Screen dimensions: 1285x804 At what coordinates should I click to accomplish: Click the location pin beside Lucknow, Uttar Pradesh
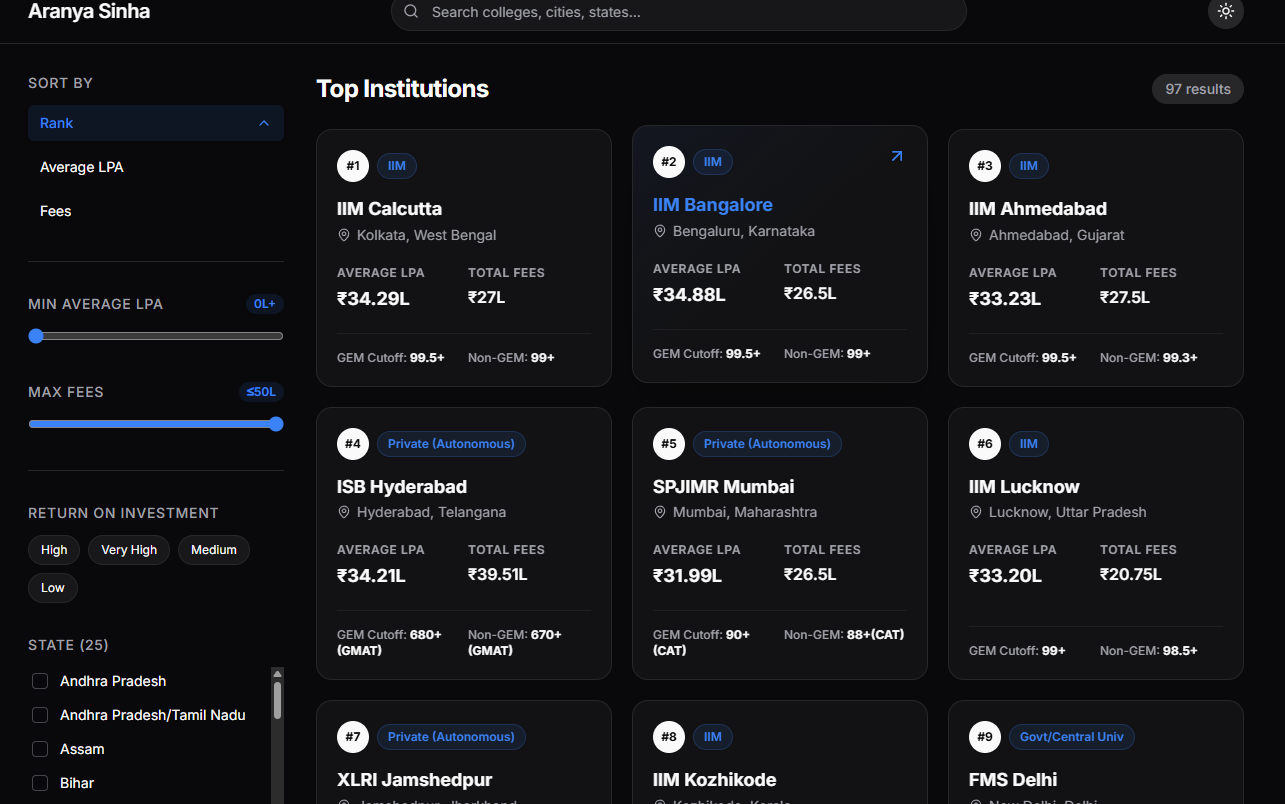(976, 512)
